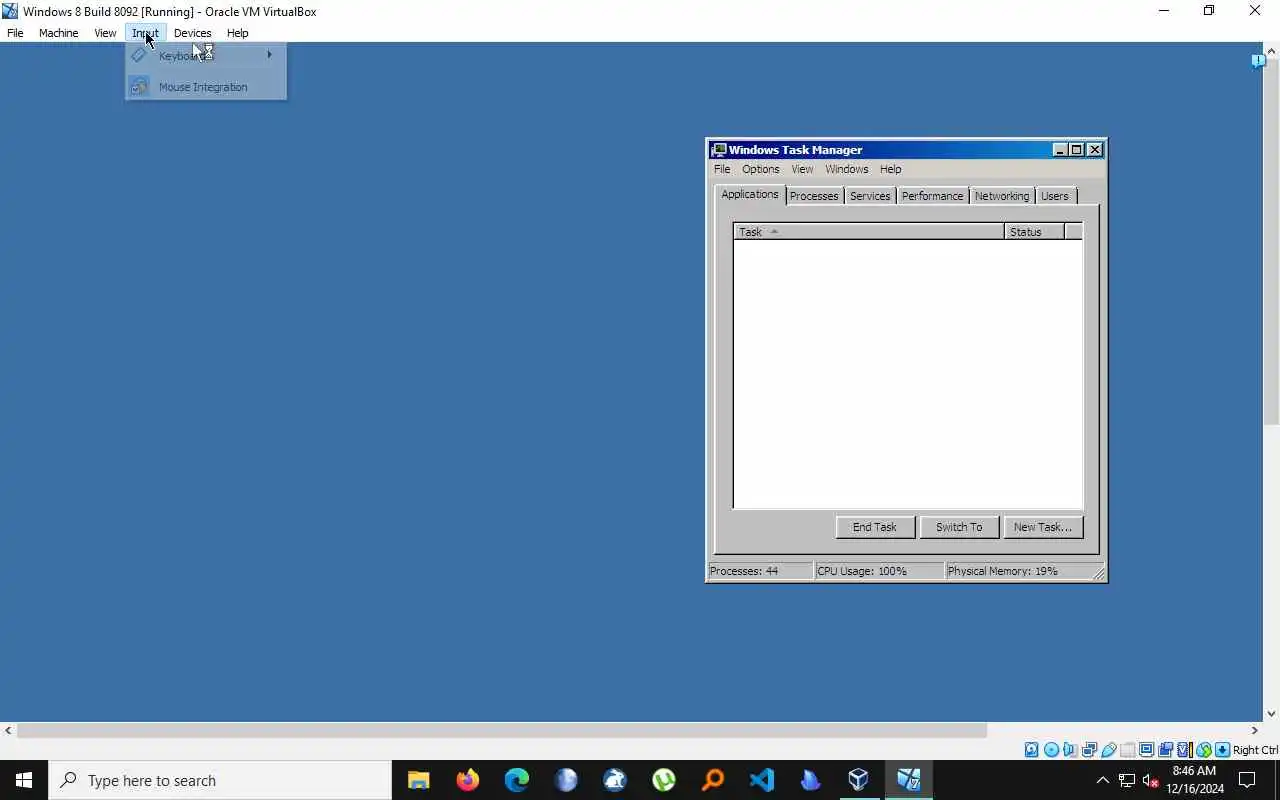Click the Switch To button
1280x800 pixels.
coord(959,527)
